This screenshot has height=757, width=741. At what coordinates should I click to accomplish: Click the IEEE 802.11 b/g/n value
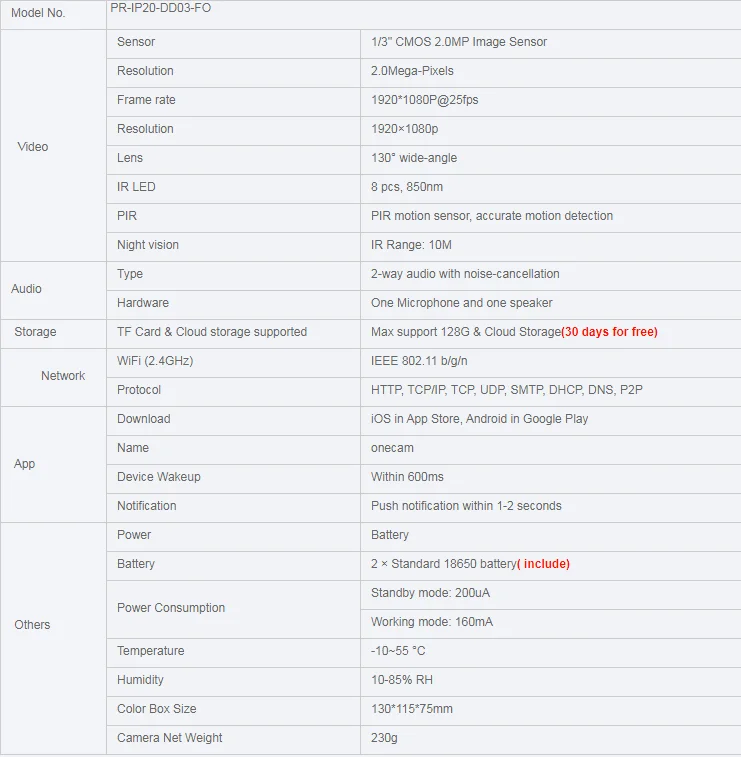(x=419, y=361)
